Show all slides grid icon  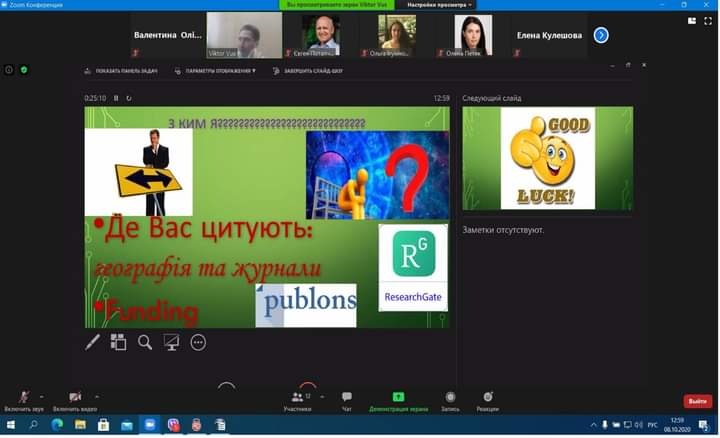[x=118, y=343]
